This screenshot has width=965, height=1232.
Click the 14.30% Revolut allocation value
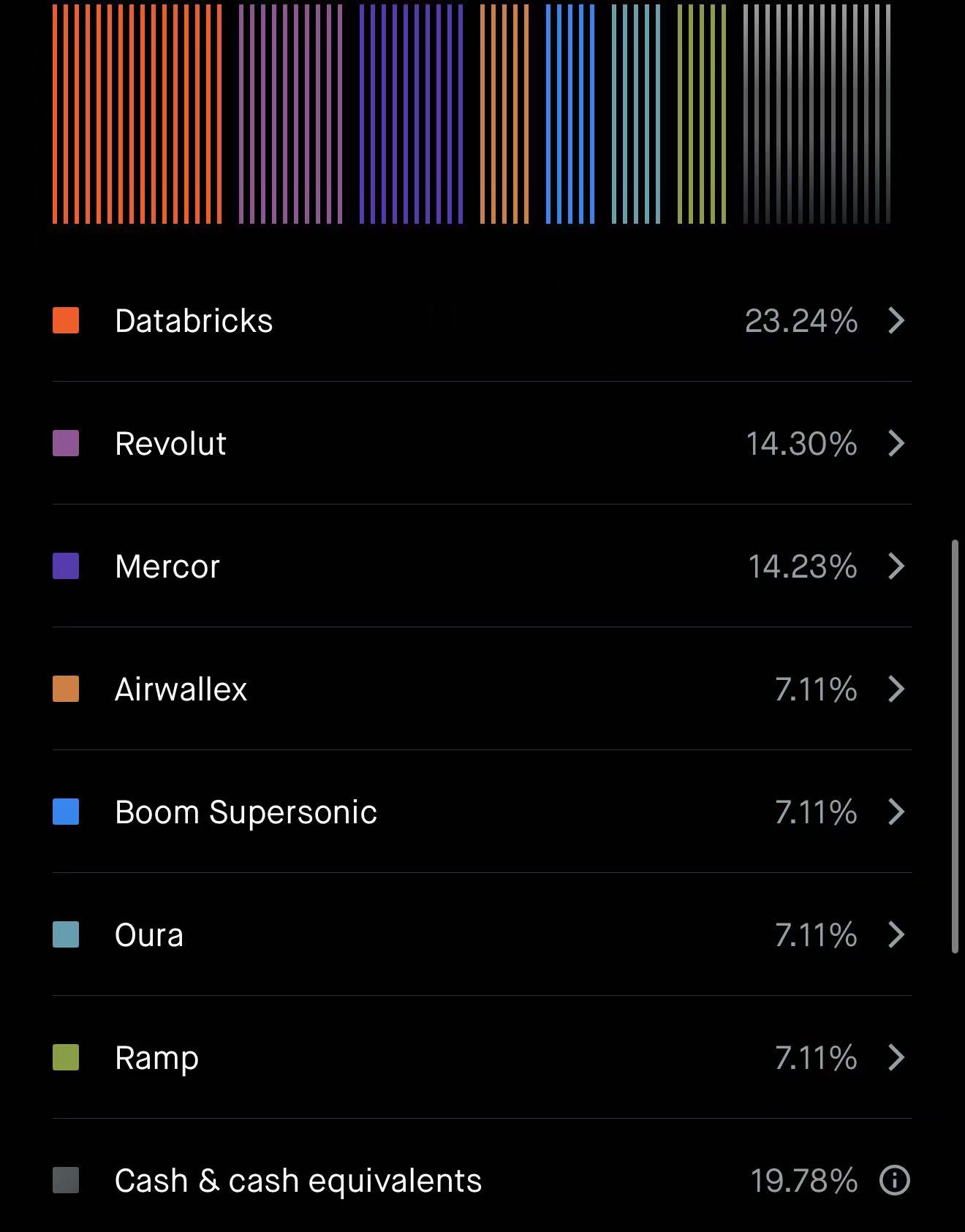click(x=801, y=443)
